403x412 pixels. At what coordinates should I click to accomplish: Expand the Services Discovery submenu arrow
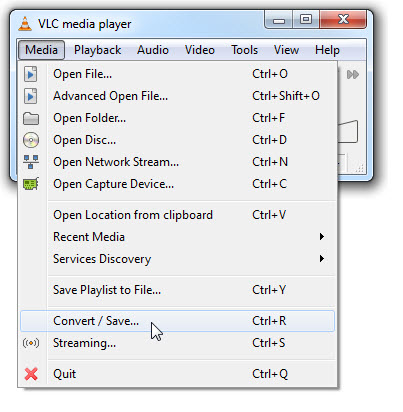pyautogui.click(x=322, y=259)
